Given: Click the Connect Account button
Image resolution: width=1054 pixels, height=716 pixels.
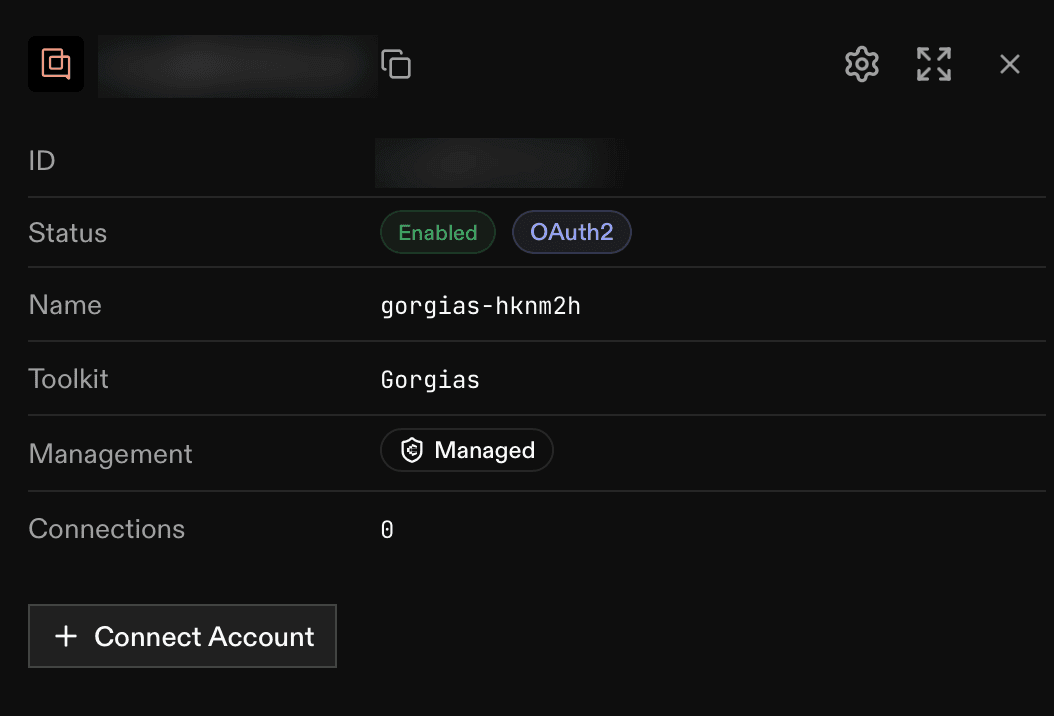Looking at the screenshot, I should [x=182, y=636].
